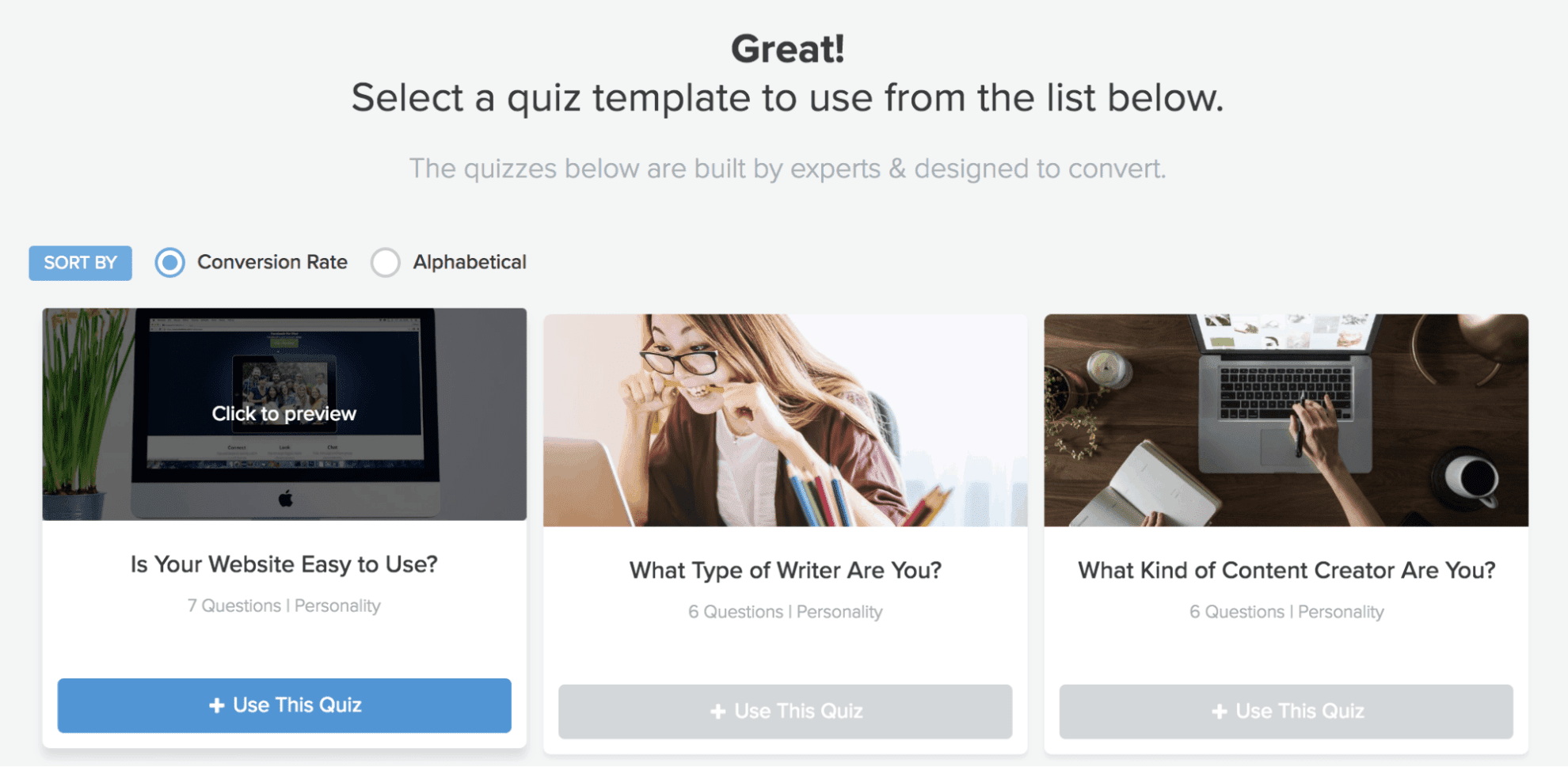Open the 'What Type of Writer Are You?' quiz title

[785, 569]
